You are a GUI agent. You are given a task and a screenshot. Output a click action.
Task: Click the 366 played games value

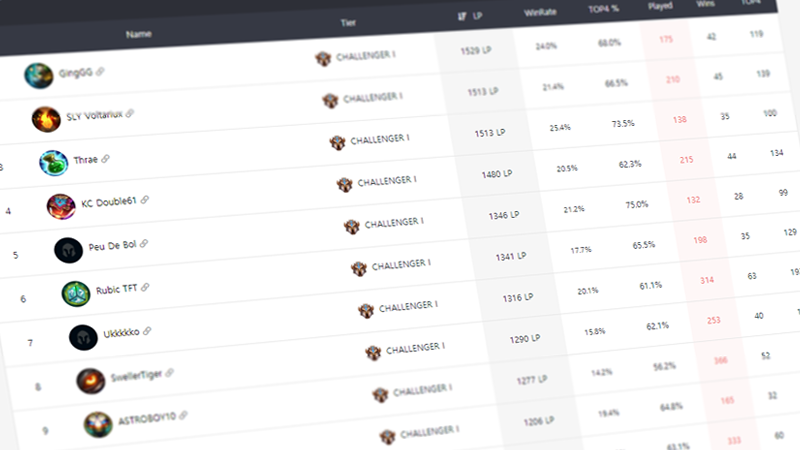720,361
